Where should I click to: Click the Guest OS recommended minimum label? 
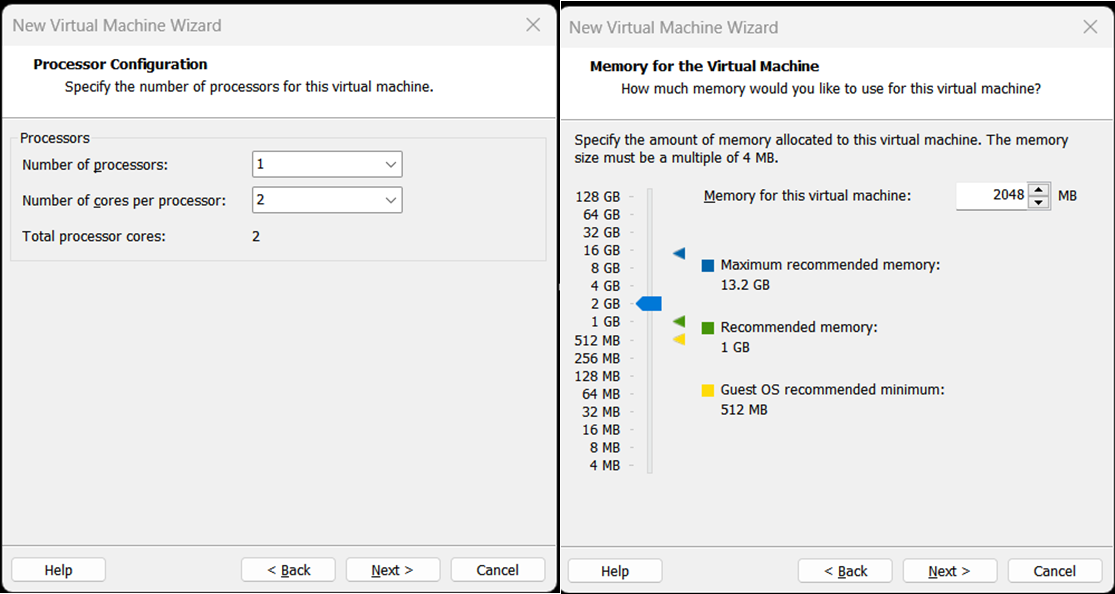[833, 390]
